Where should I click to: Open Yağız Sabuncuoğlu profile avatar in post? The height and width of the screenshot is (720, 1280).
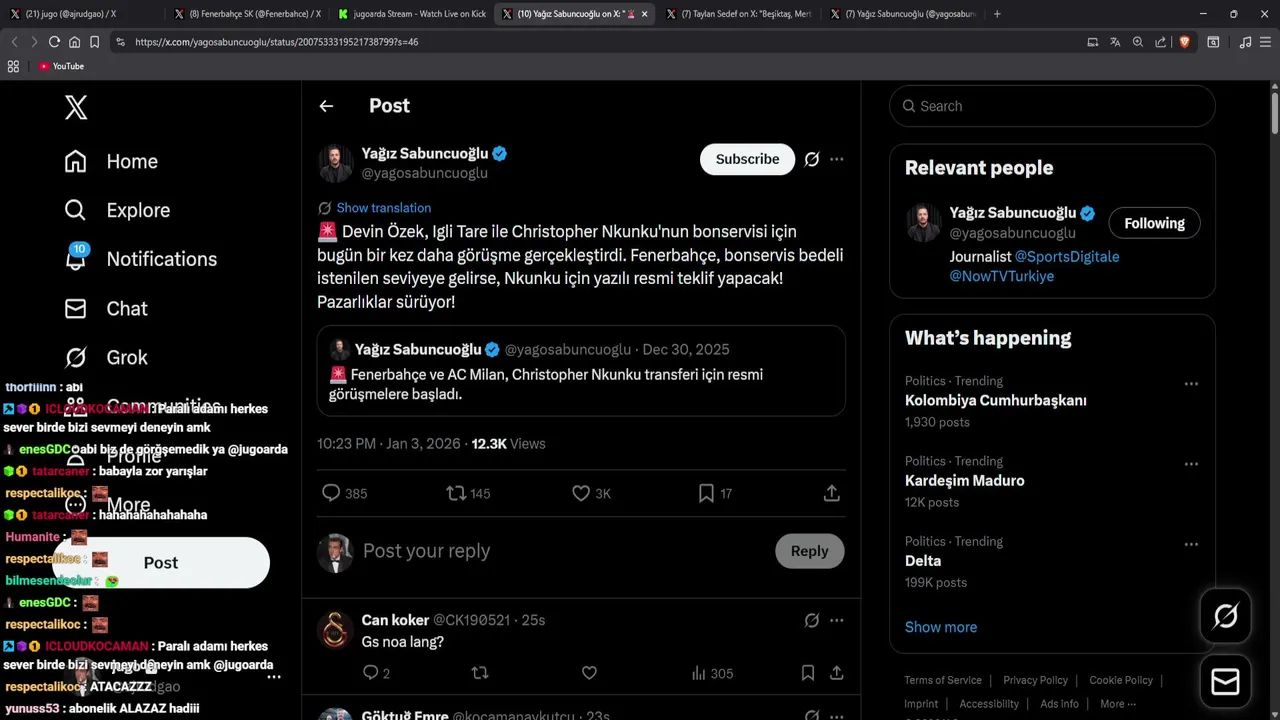[335, 163]
